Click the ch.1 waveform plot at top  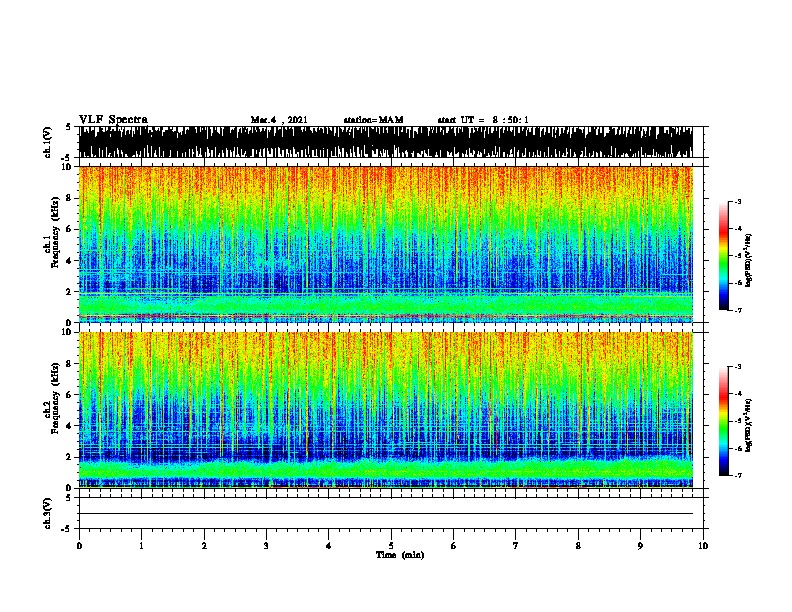tap(386, 142)
